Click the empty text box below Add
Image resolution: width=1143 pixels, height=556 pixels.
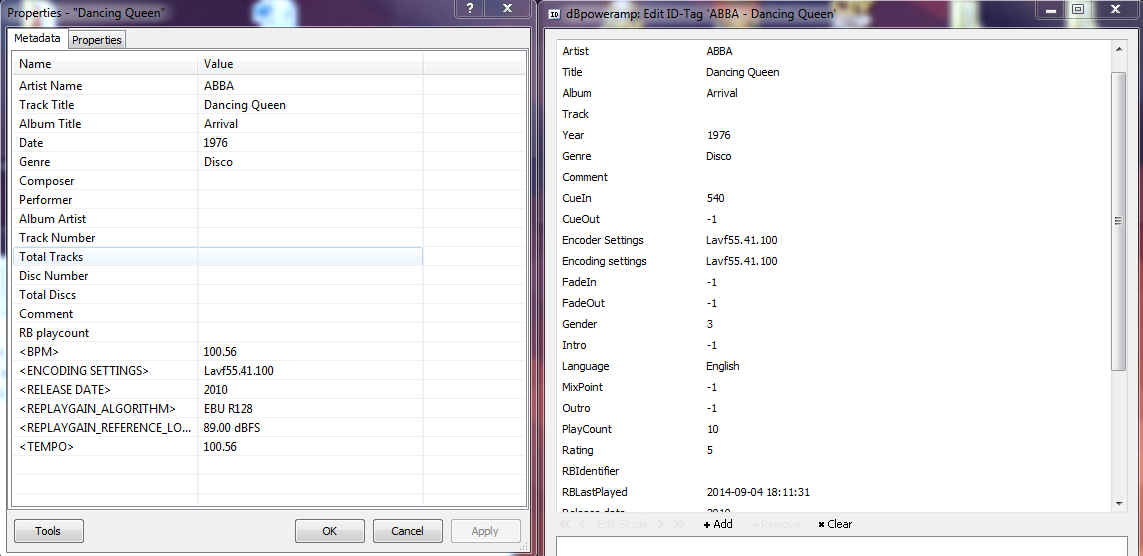842,546
